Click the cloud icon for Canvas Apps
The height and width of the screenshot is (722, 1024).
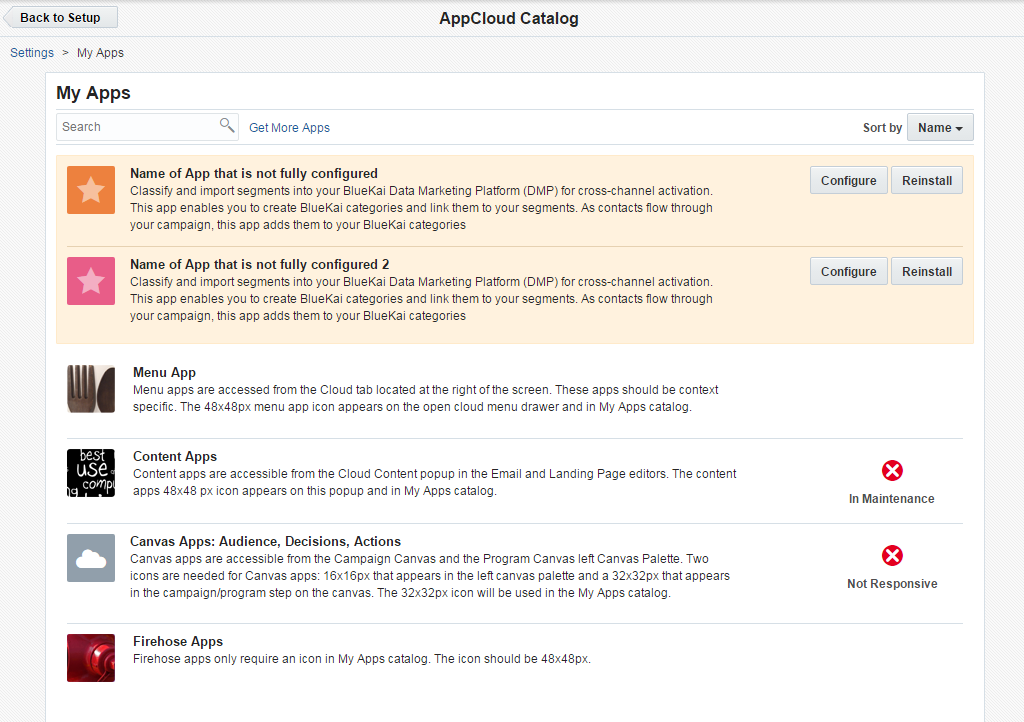pos(90,557)
